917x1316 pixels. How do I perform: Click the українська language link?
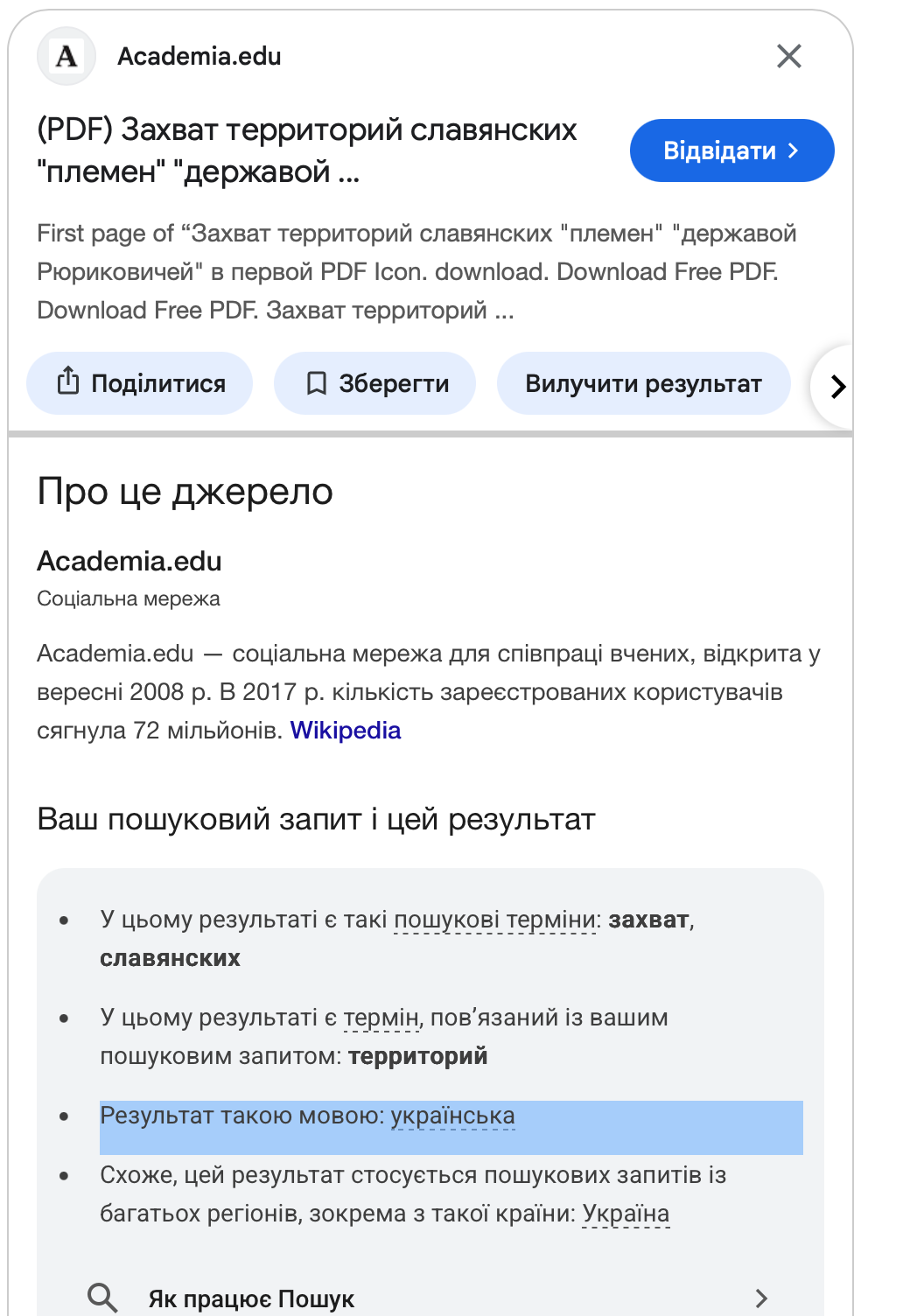[452, 1116]
